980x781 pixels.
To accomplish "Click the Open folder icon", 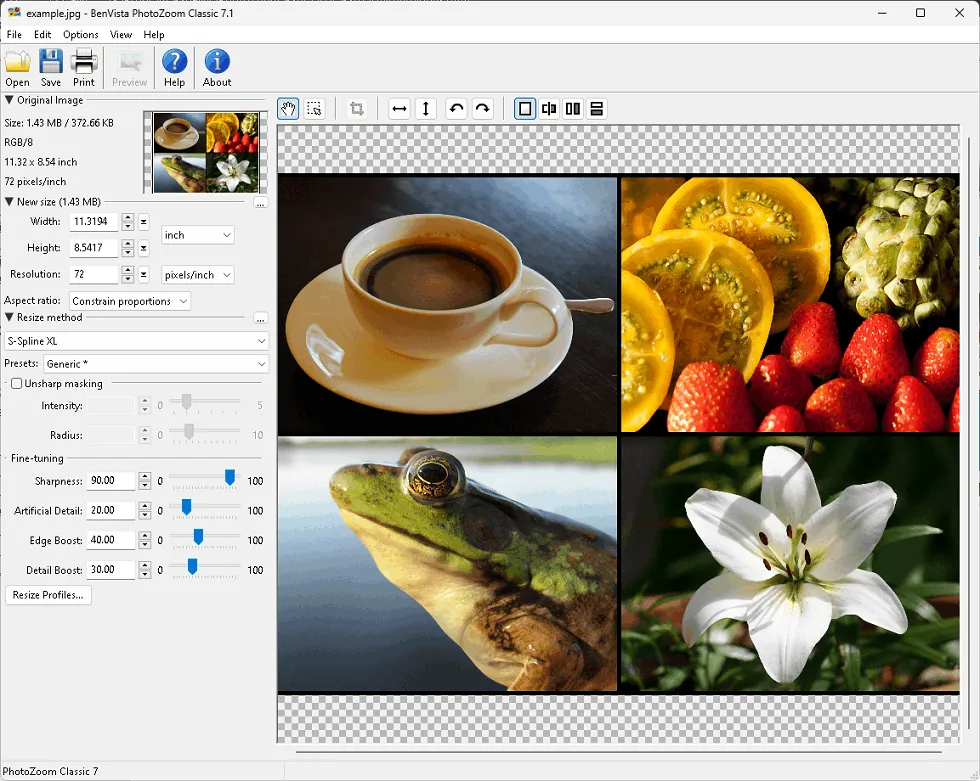I will click(17, 67).
